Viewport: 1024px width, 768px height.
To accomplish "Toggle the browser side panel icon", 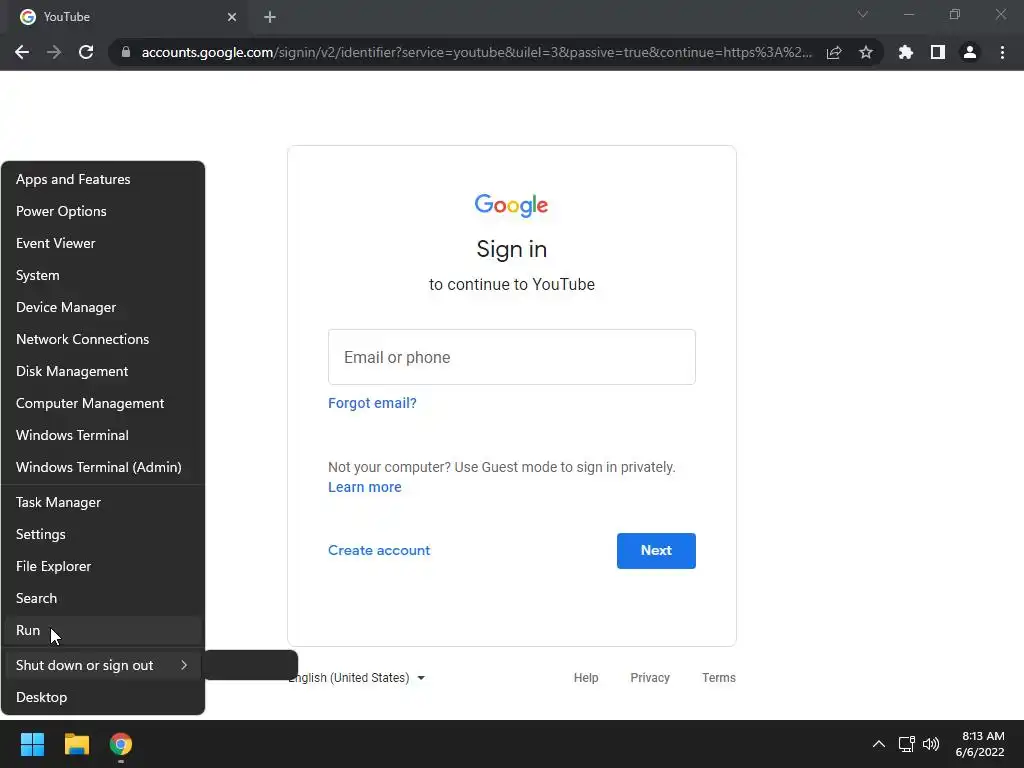I will tap(938, 52).
